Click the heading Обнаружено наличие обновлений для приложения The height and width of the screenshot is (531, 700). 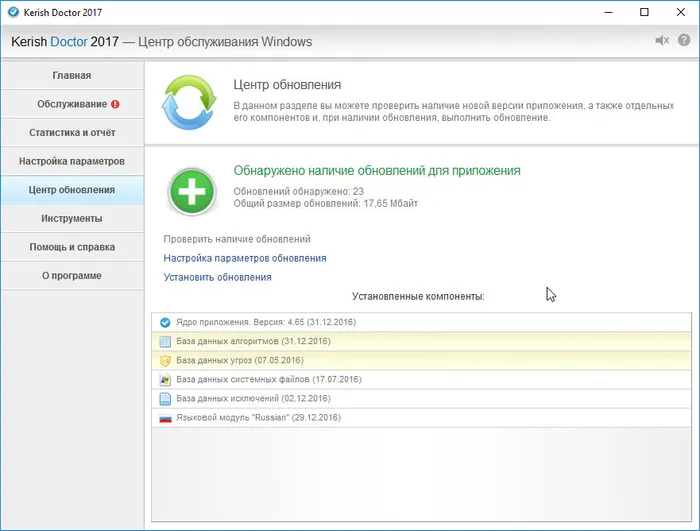tap(377, 171)
